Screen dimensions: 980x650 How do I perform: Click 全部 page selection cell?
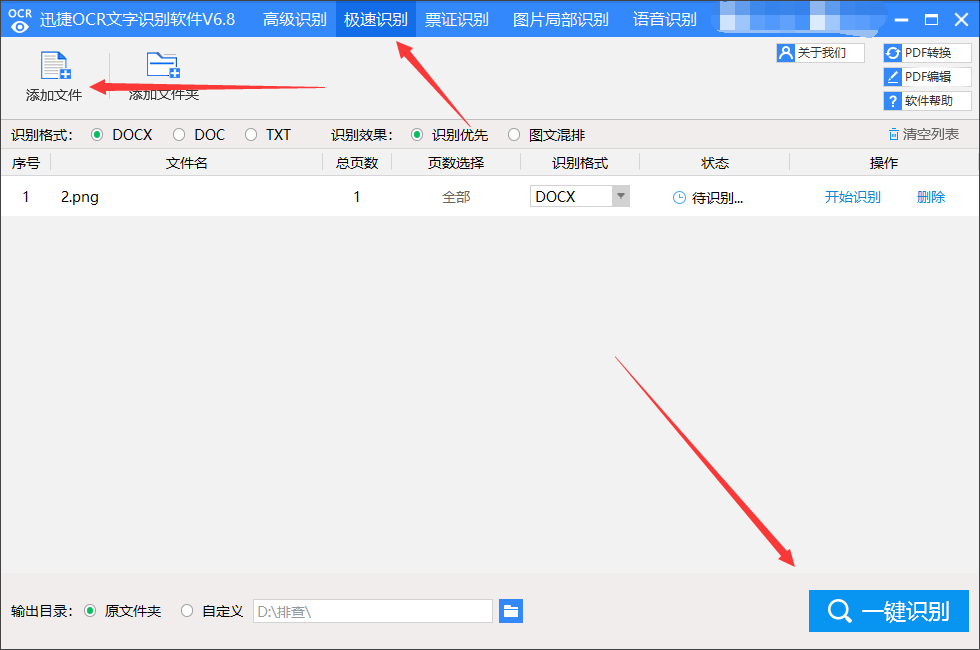coord(456,198)
